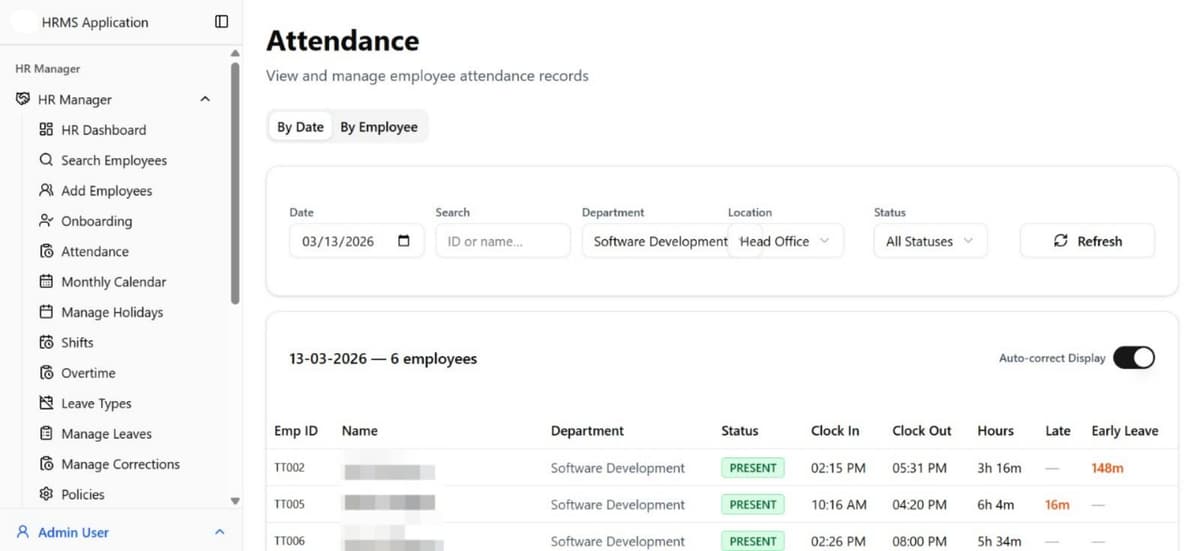
Task: Click the sidebar scroll down arrow
Action: tap(235, 501)
